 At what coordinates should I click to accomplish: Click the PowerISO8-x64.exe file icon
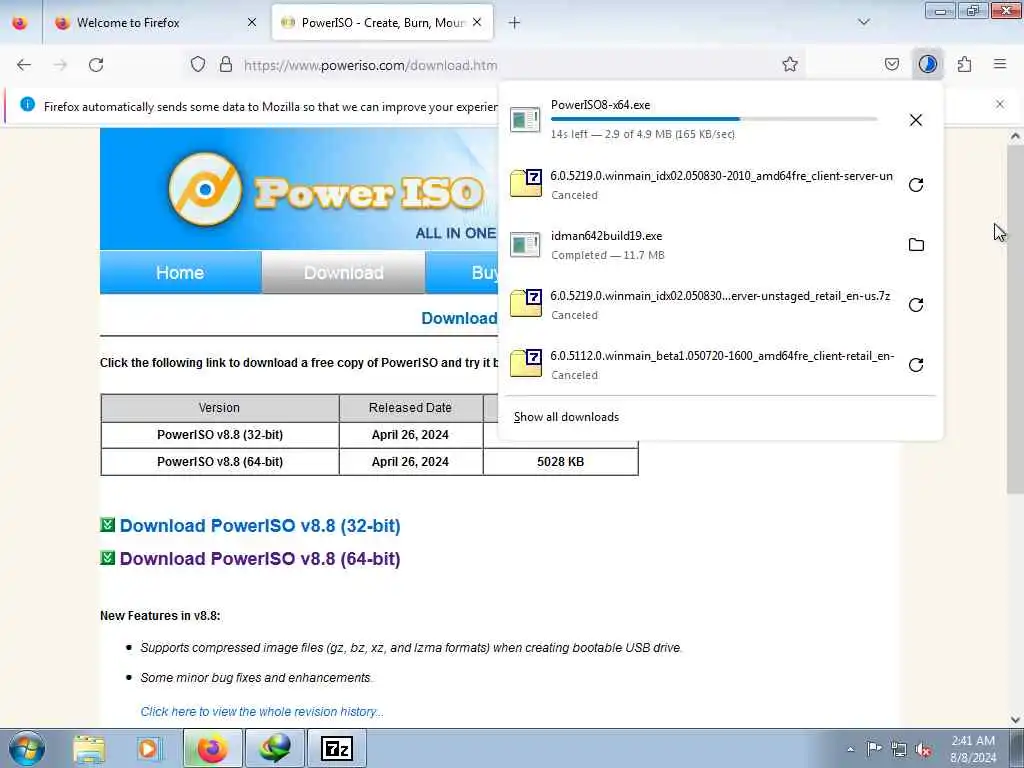click(525, 120)
